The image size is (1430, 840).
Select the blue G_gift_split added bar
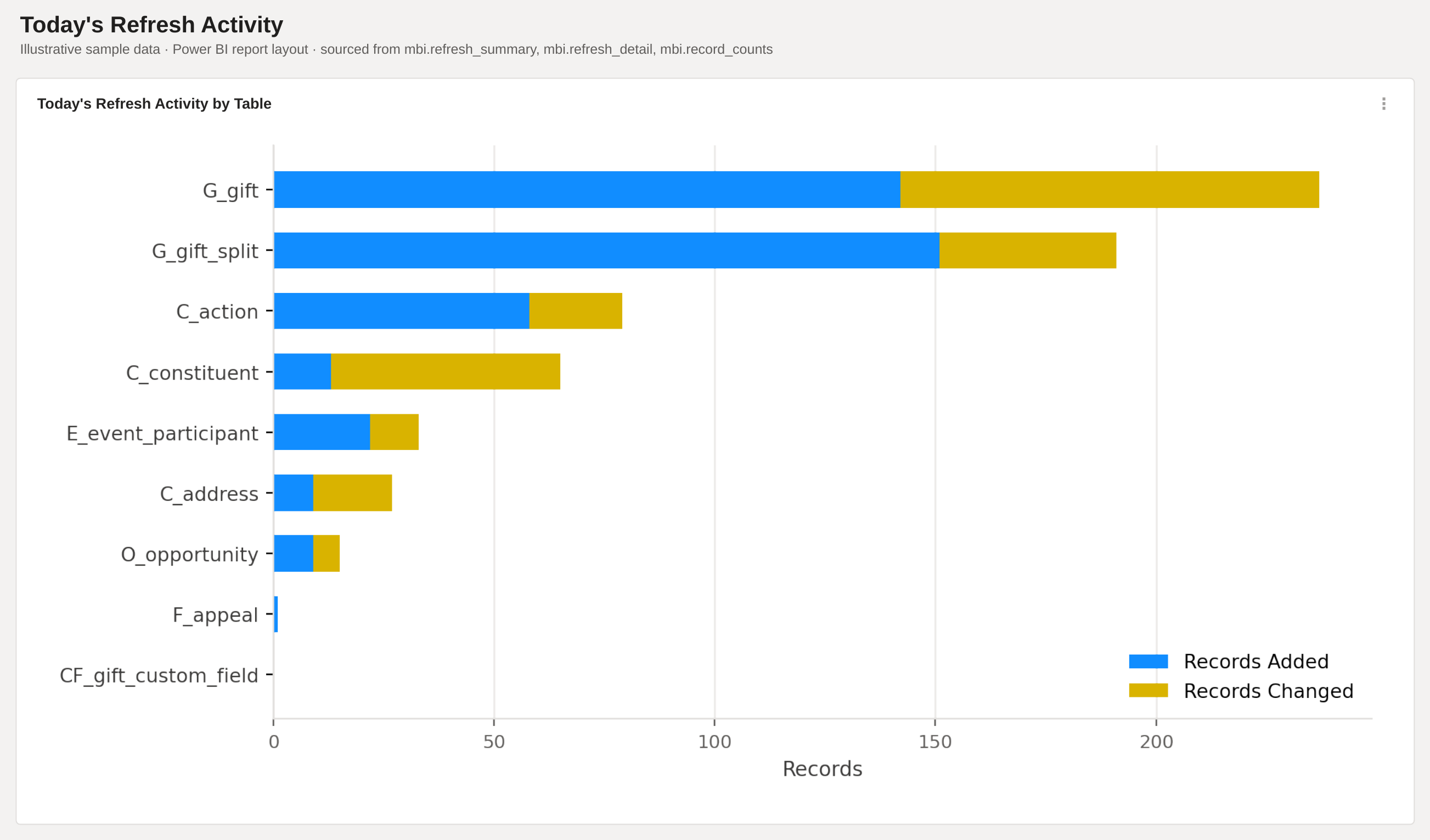tap(606, 250)
